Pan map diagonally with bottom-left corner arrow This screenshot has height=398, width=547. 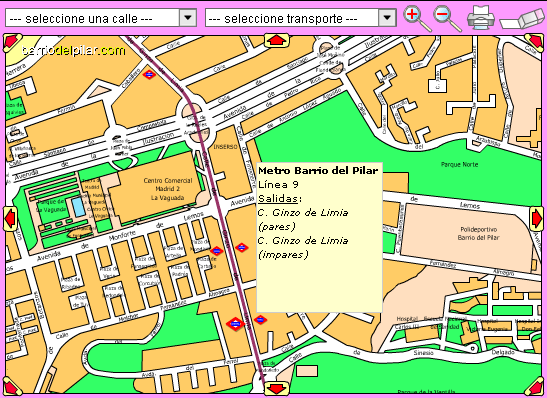[12, 386]
